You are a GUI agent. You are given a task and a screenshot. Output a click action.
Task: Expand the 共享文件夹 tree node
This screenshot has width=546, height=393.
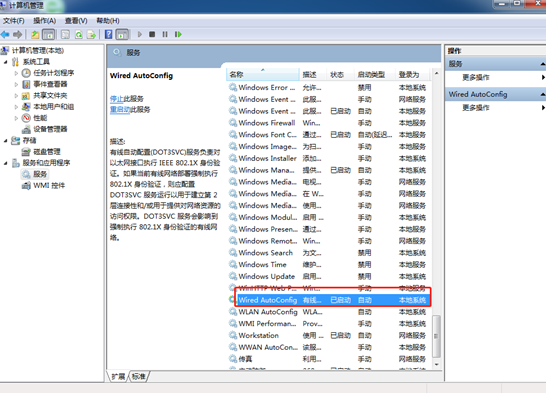coord(16,96)
